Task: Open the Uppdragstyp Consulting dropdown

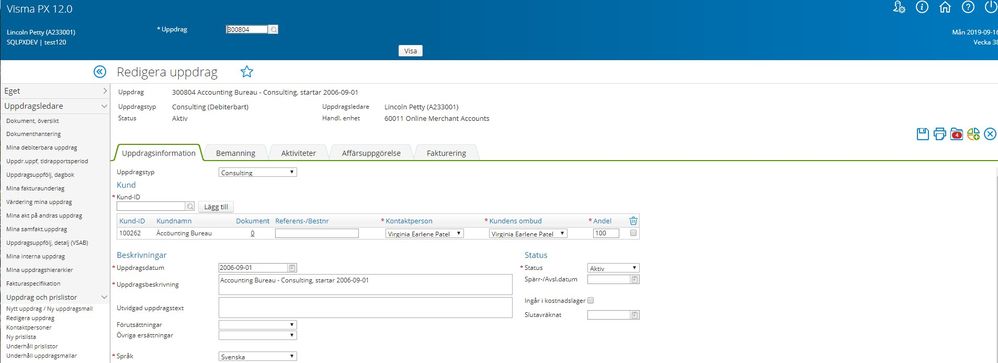Action: [x=257, y=172]
